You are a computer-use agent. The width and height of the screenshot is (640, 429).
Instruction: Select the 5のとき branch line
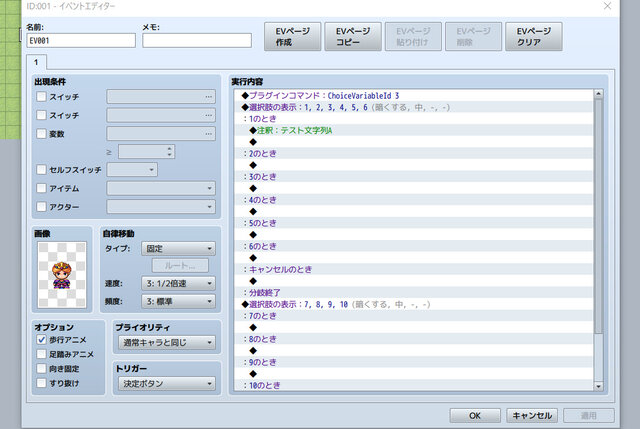click(414, 223)
